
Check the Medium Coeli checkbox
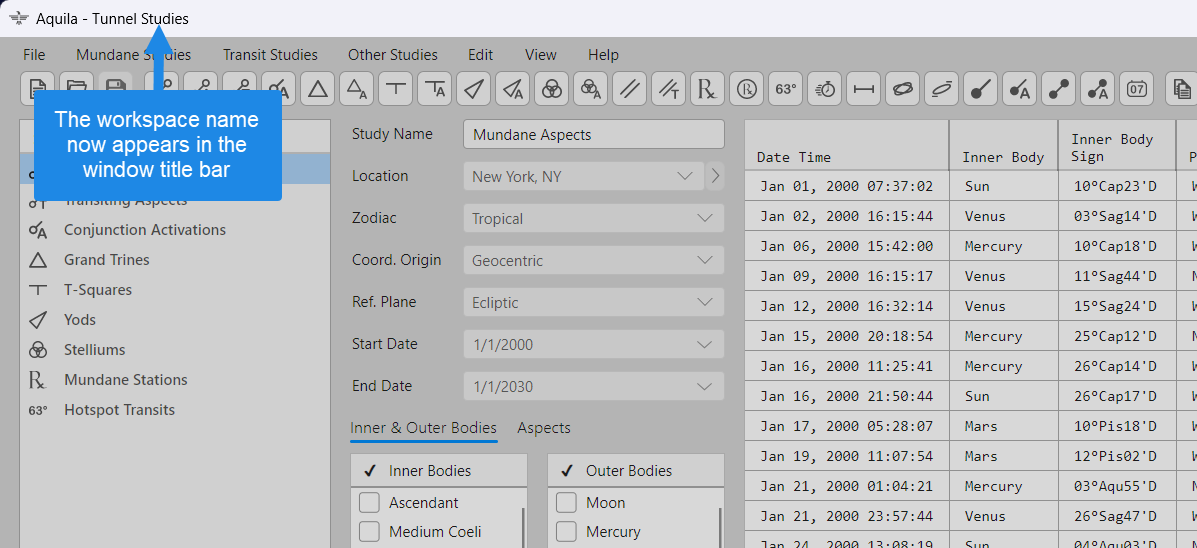[x=369, y=532]
